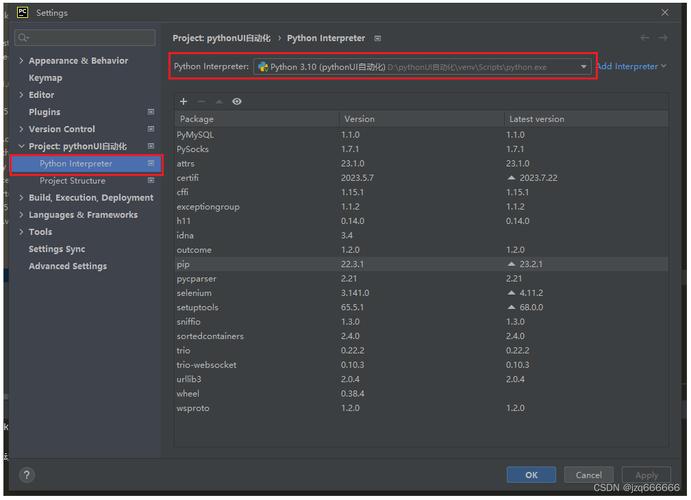The width and height of the screenshot is (691, 500).
Task: Click the upgrade package arrow icon
Action: [x=219, y=102]
